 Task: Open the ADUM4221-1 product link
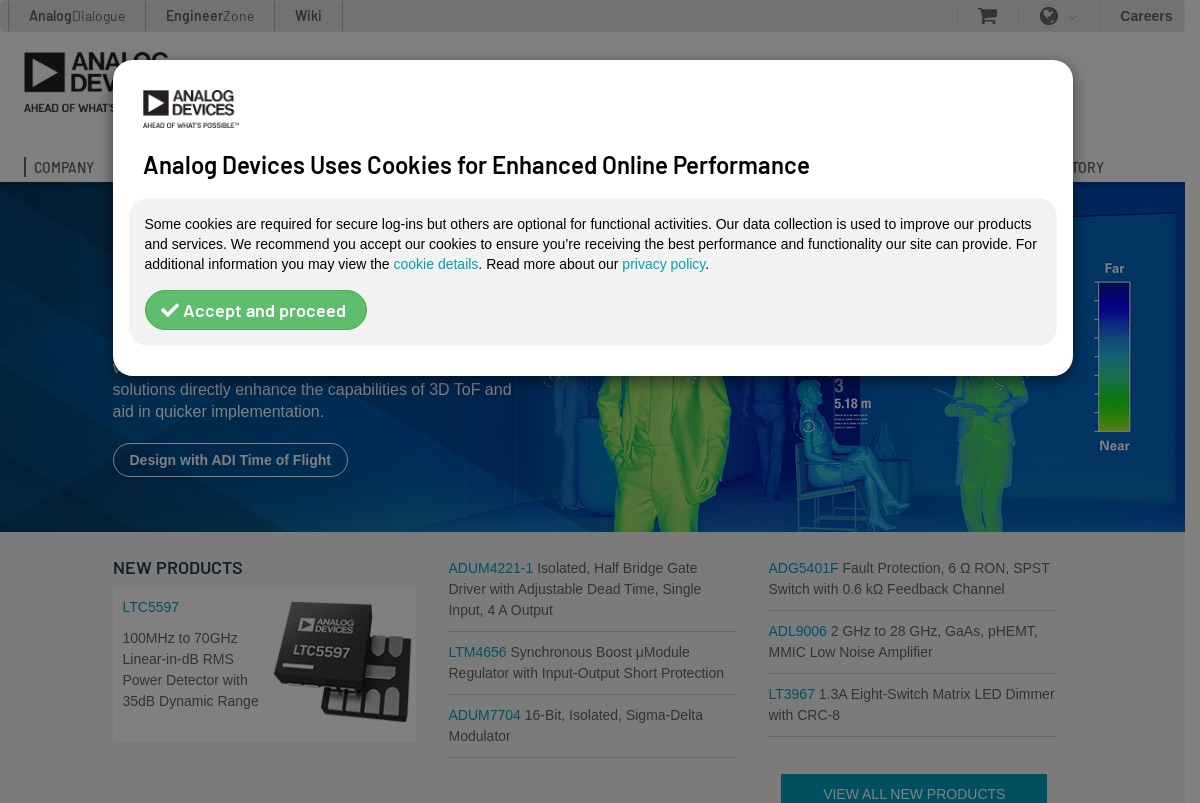coord(491,568)
